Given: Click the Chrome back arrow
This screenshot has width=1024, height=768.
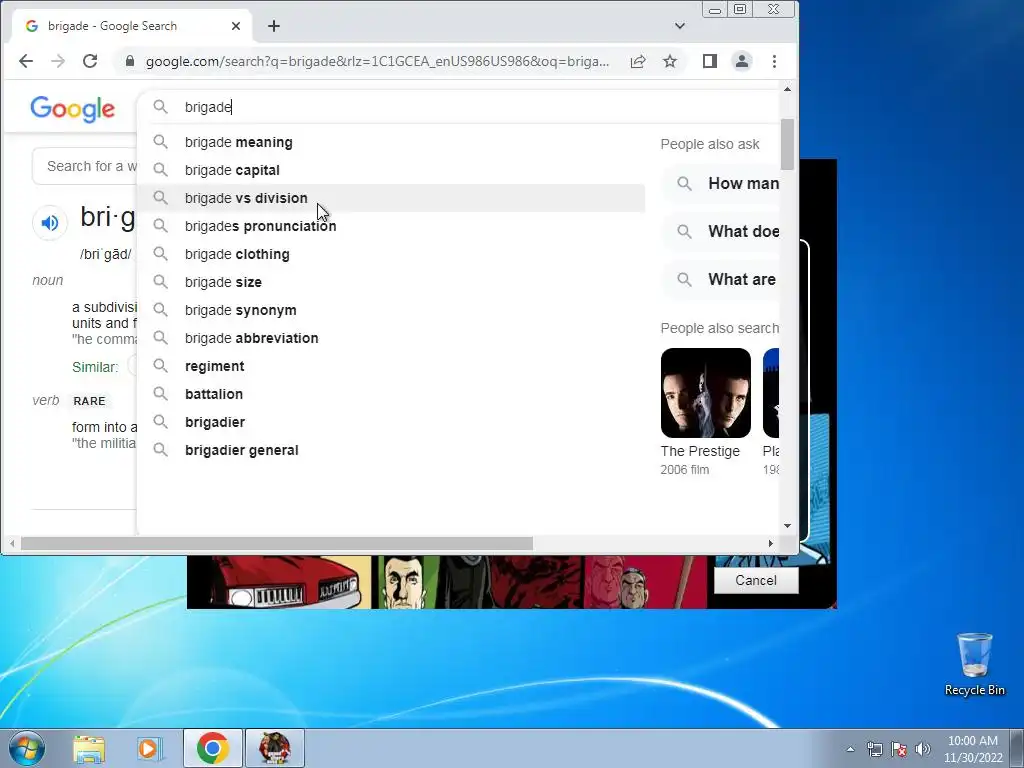Looking at the screenshot, I should point(25,61).
